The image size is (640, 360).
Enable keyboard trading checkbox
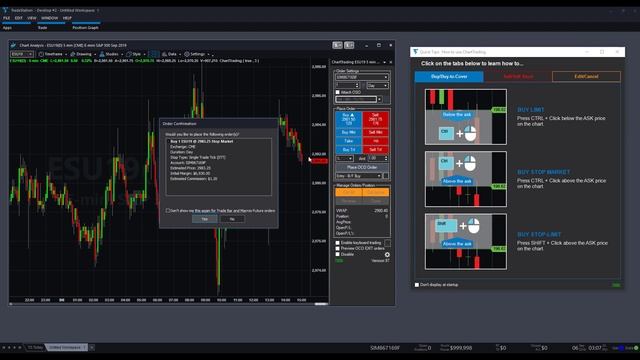click(338, 243)
